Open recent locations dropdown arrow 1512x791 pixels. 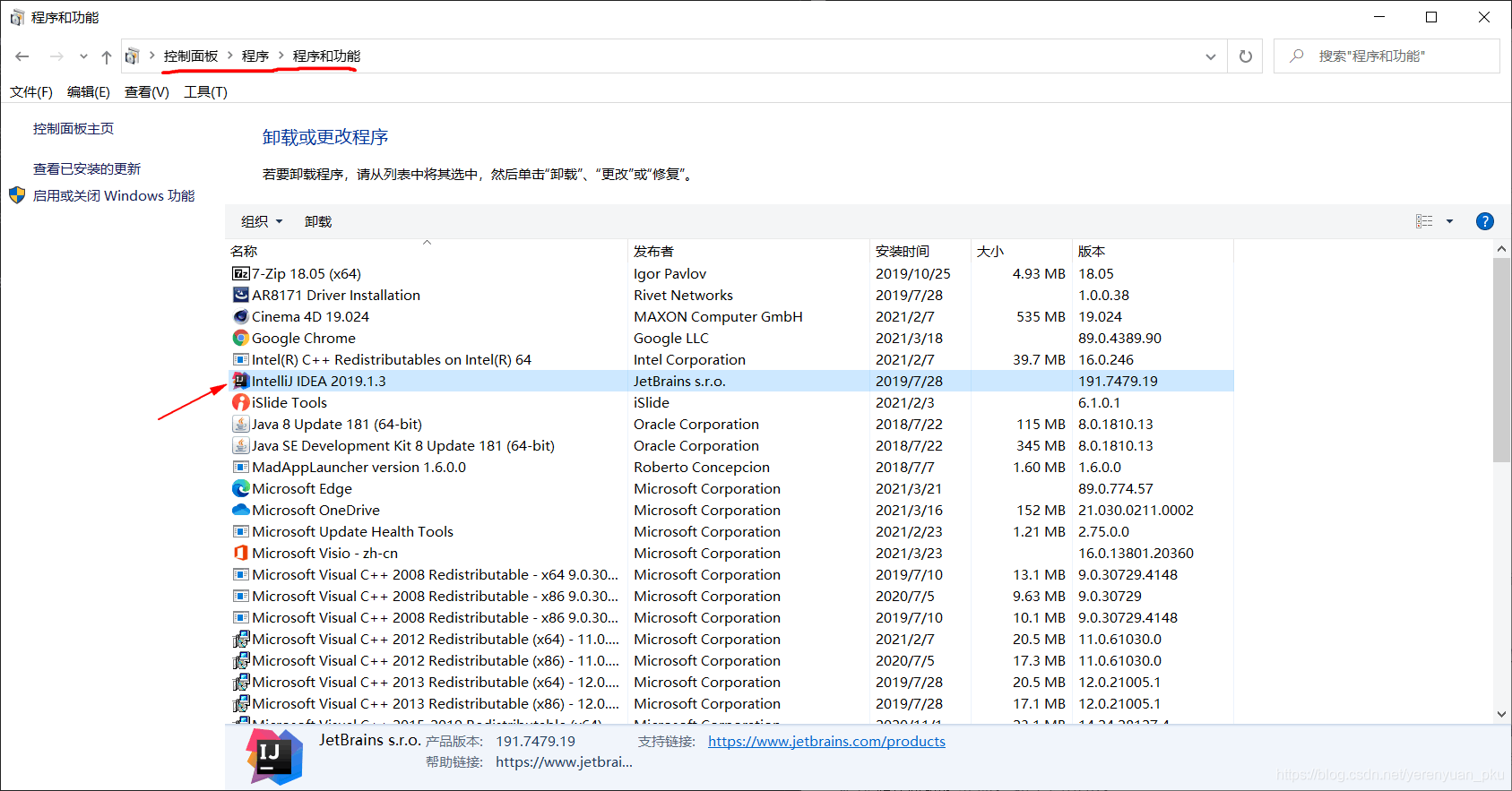83,56
